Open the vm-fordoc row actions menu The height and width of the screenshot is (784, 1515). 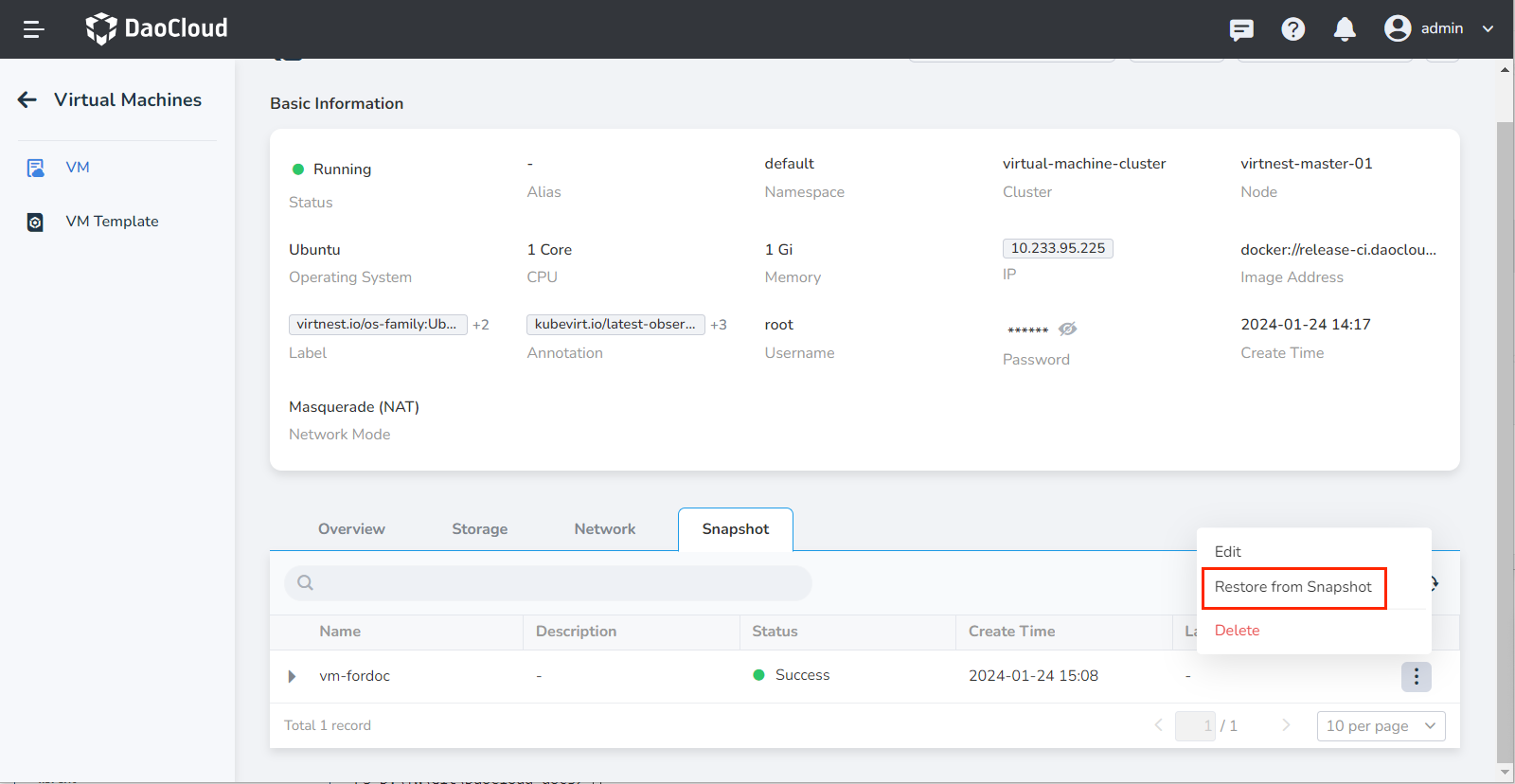click(1416, 676)
